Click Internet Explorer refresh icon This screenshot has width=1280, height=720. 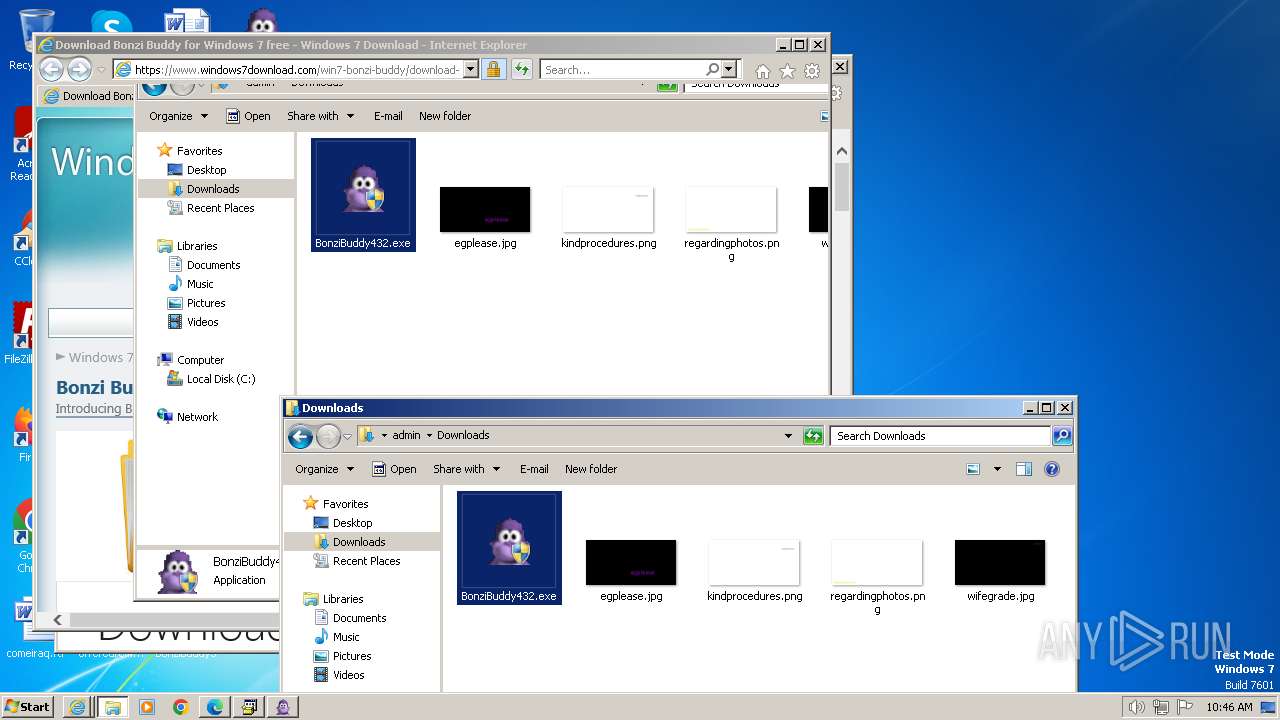pos(521,70)
